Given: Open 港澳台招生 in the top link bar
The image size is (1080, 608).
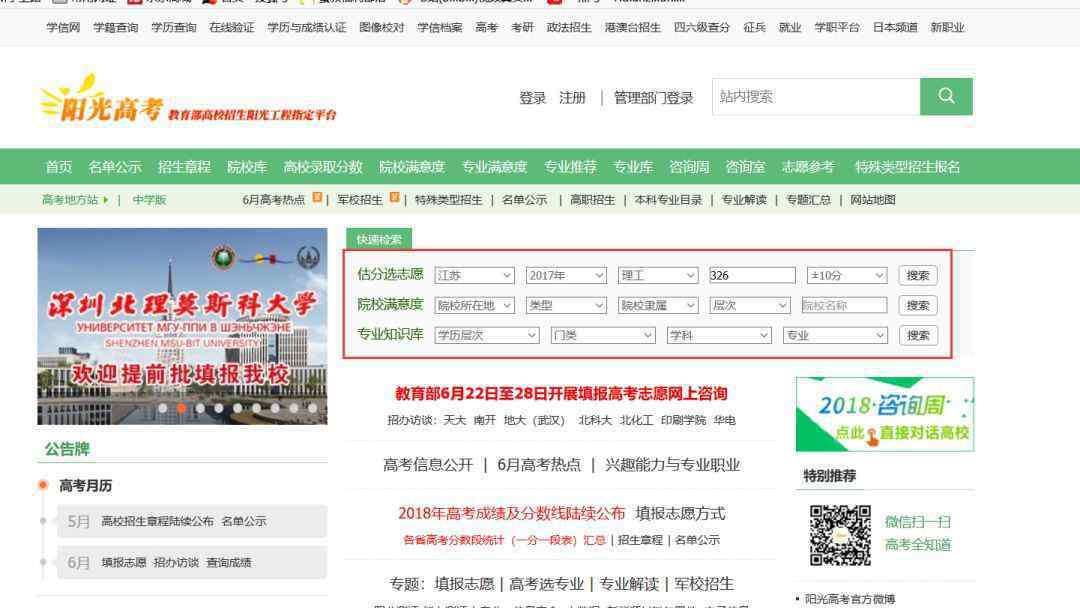Looking at the screenshot, I should (632, 28).
